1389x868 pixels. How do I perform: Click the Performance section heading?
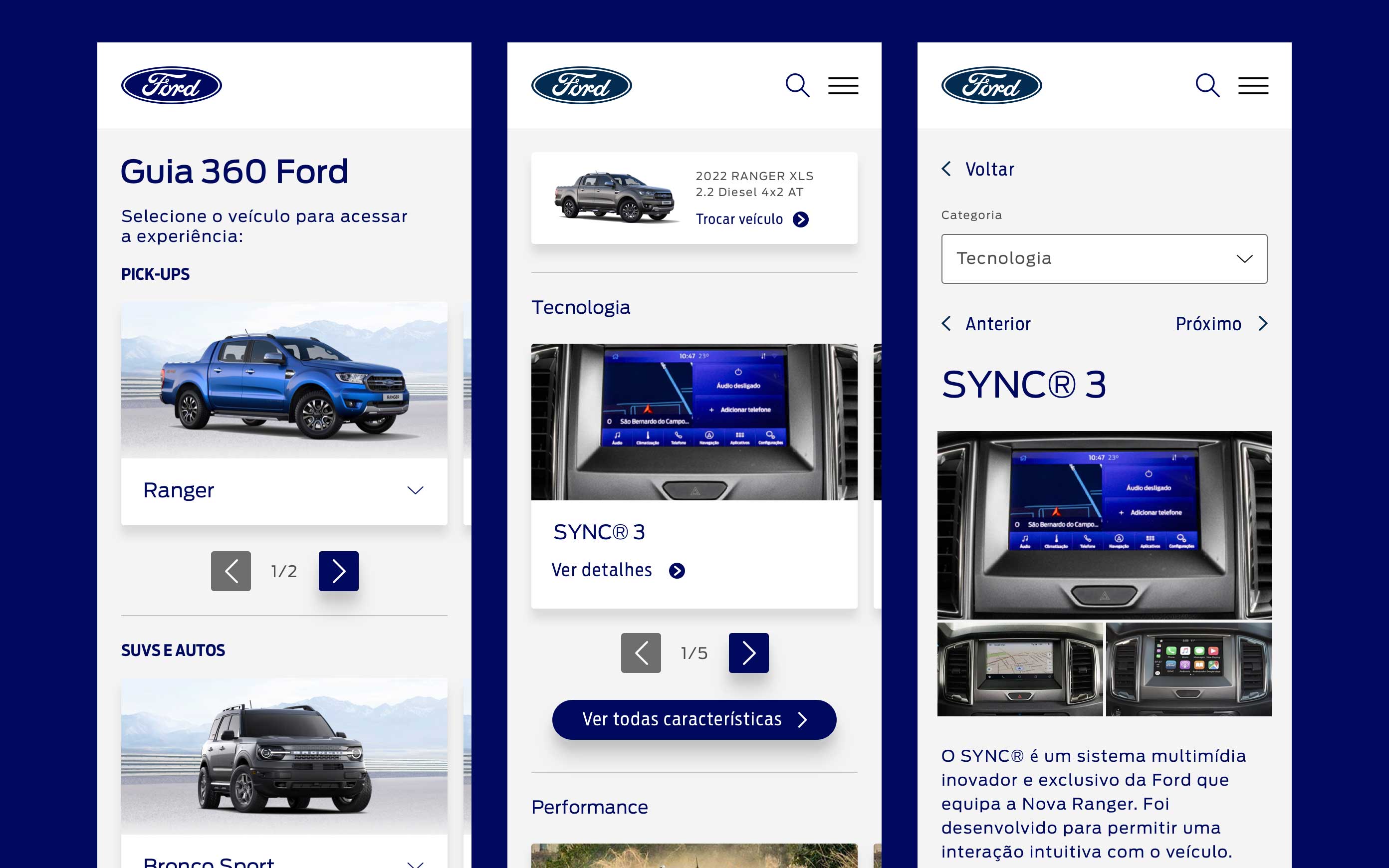pyautogui.click(x=589, y=807)
